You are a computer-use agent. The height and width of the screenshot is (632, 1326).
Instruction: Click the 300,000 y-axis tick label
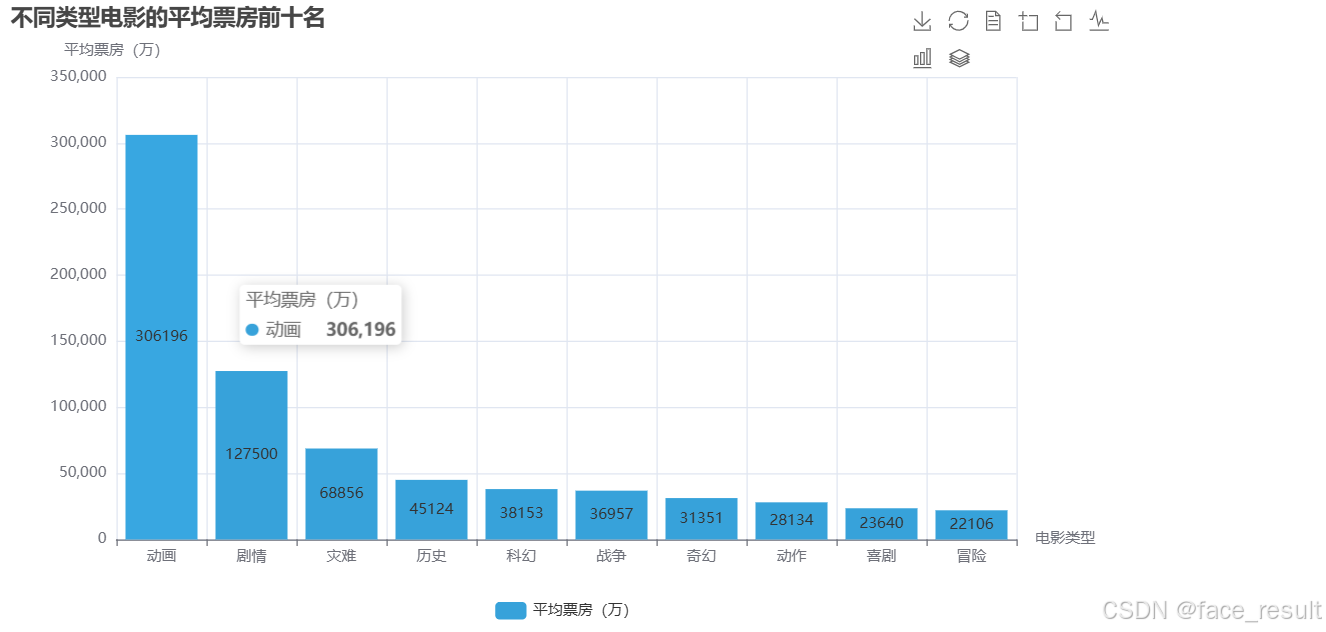(78, 142)
